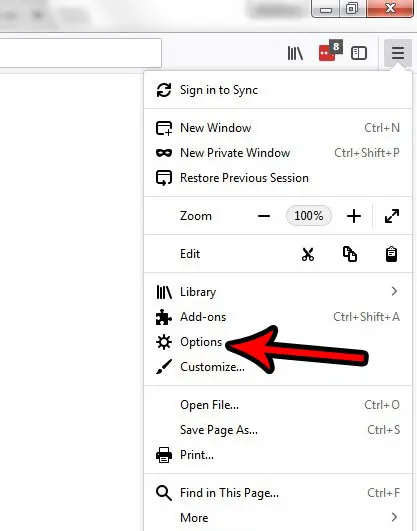Viewport: 417px width, 531px height.
Task: Click the Find magnifying glass icon
Action: 164,493
